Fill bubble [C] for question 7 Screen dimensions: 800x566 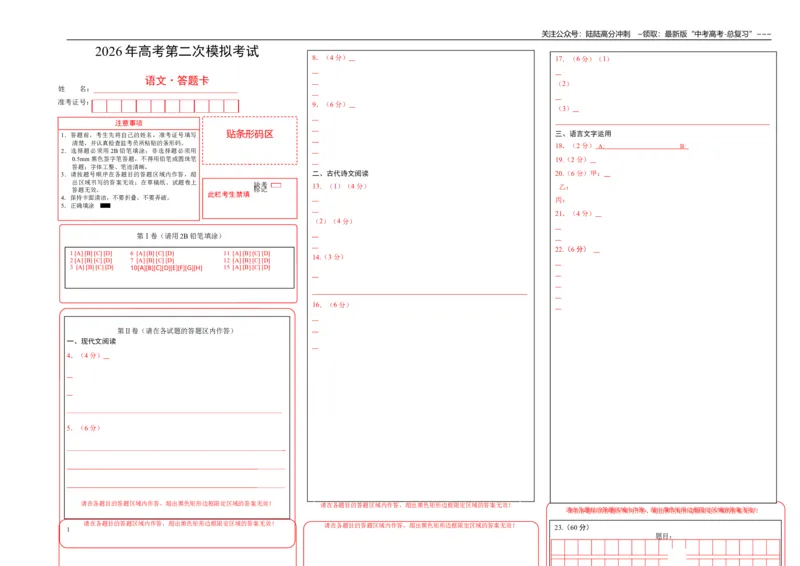tap(160, 260)
